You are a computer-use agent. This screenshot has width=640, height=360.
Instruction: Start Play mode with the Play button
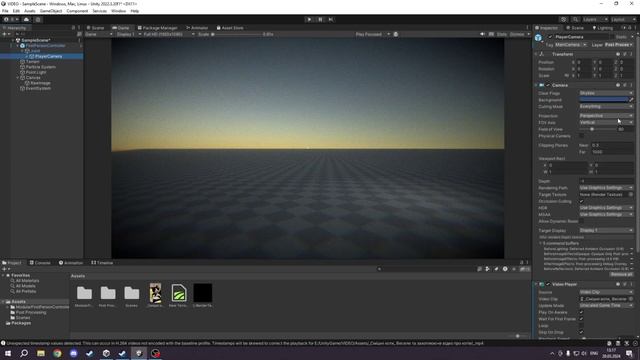[x=309, y=19]
